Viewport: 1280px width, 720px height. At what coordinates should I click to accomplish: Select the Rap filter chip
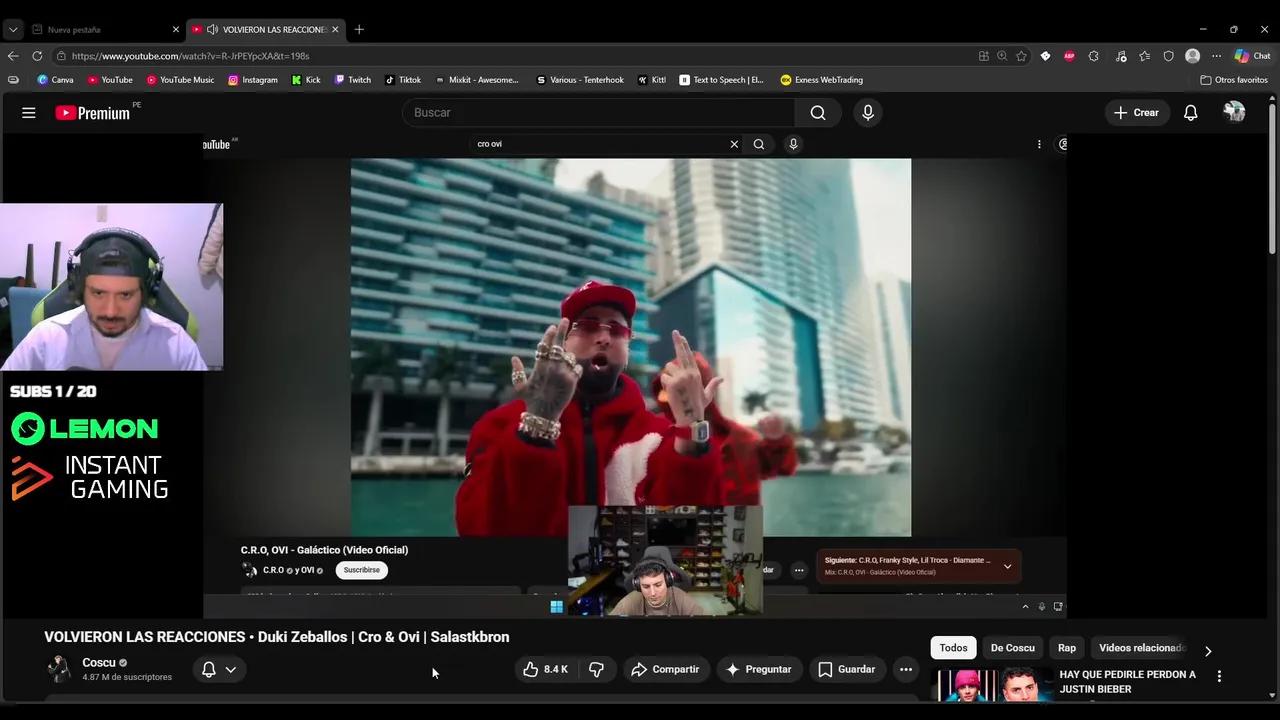(x=1067, y=648)
